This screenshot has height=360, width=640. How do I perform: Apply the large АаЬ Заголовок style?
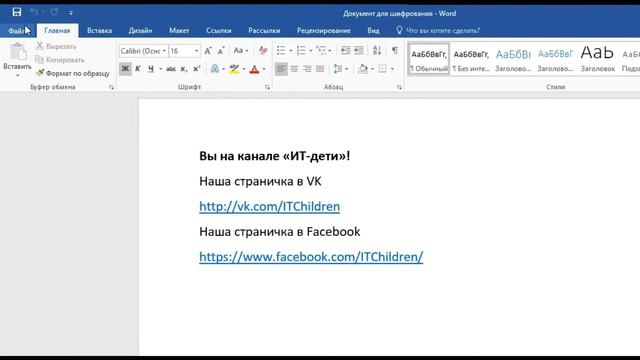598,60
